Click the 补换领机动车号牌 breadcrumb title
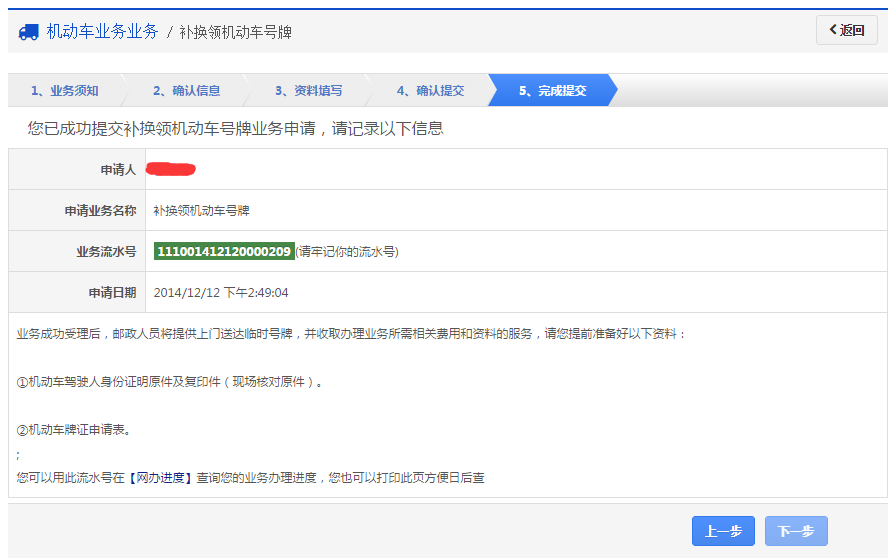Viewport: 891px width, 560px height. [236, 33]
